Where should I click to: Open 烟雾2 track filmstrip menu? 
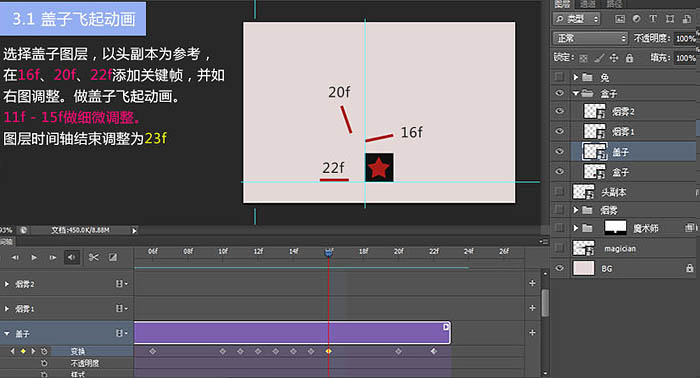121,284
